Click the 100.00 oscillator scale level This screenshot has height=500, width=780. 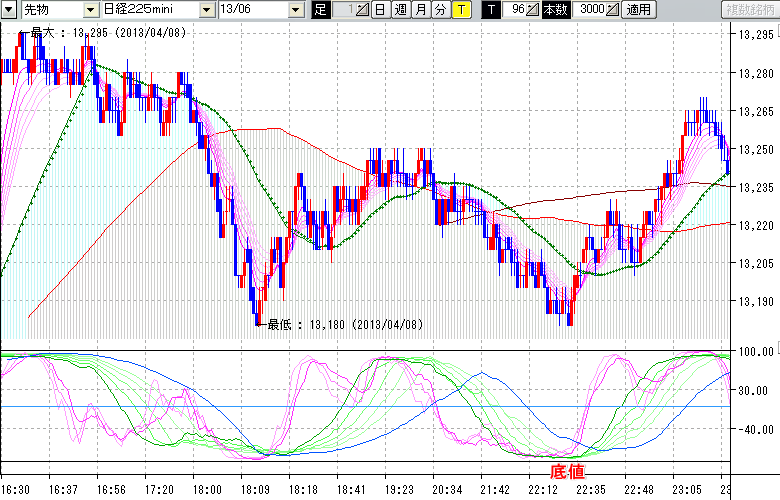pos(754,352)
